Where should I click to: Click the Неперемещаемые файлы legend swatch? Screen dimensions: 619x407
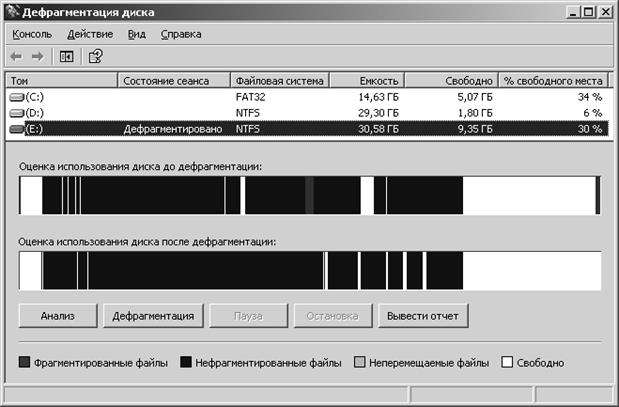(x=360, y=362)
